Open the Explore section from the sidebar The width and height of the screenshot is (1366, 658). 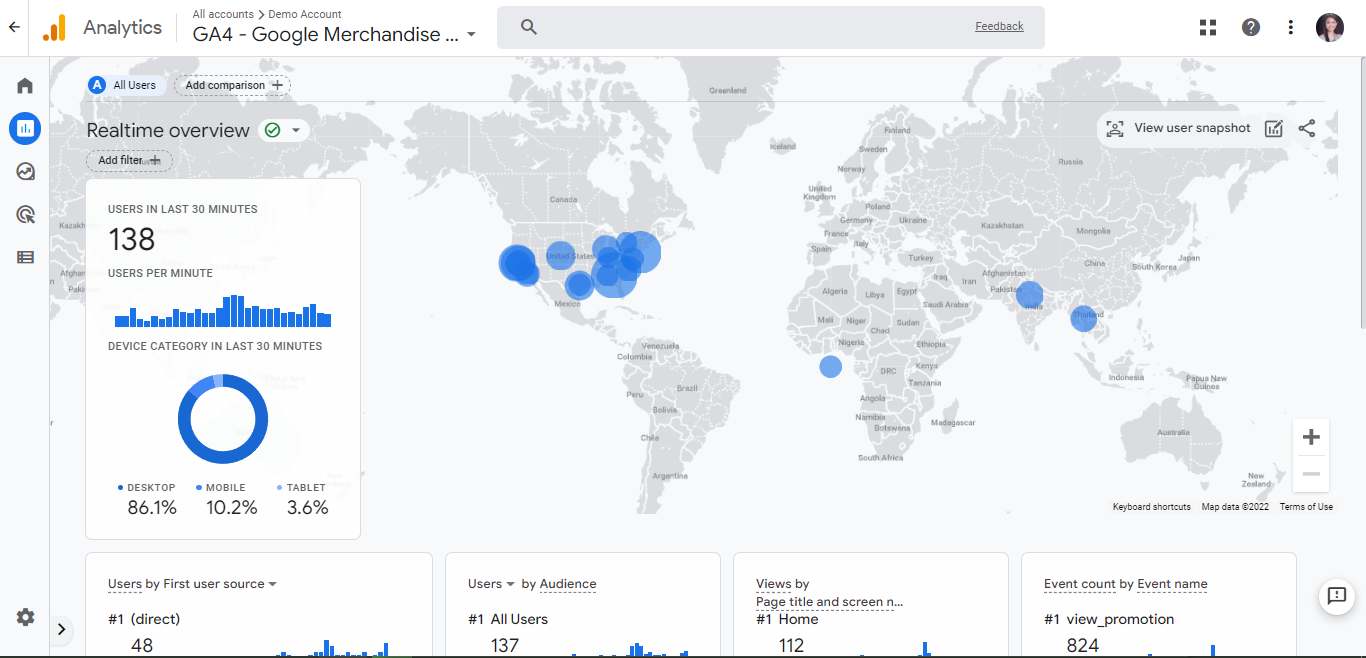click(24, 171)
